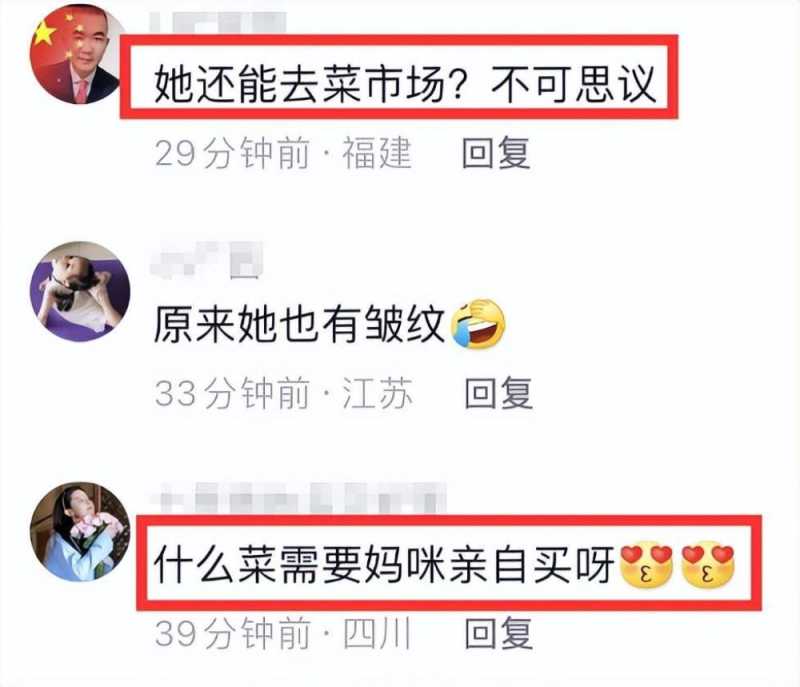Click 回复 under the 29分钟前 comment
The height and width of the screenshot is (687, 800).
(x=496, y=152)
